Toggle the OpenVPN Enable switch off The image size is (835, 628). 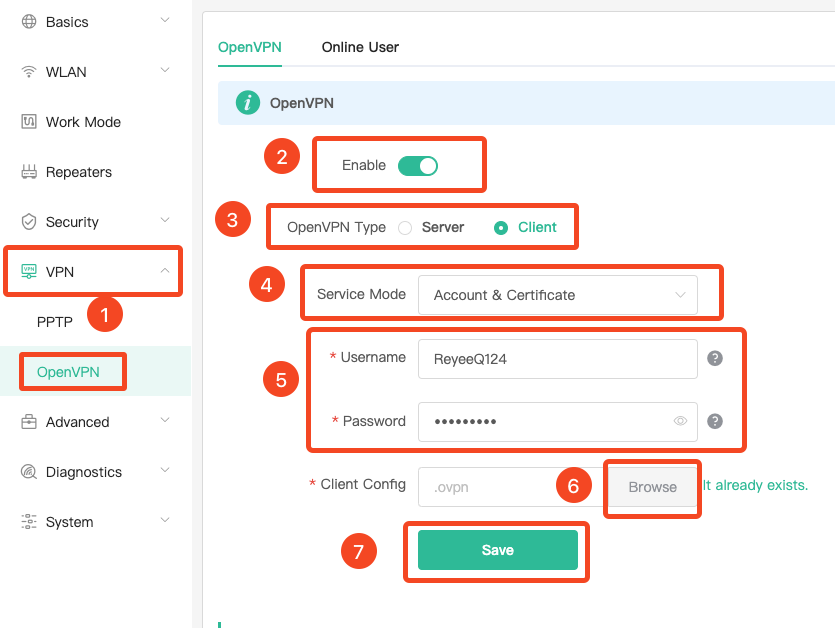[418, 166]
